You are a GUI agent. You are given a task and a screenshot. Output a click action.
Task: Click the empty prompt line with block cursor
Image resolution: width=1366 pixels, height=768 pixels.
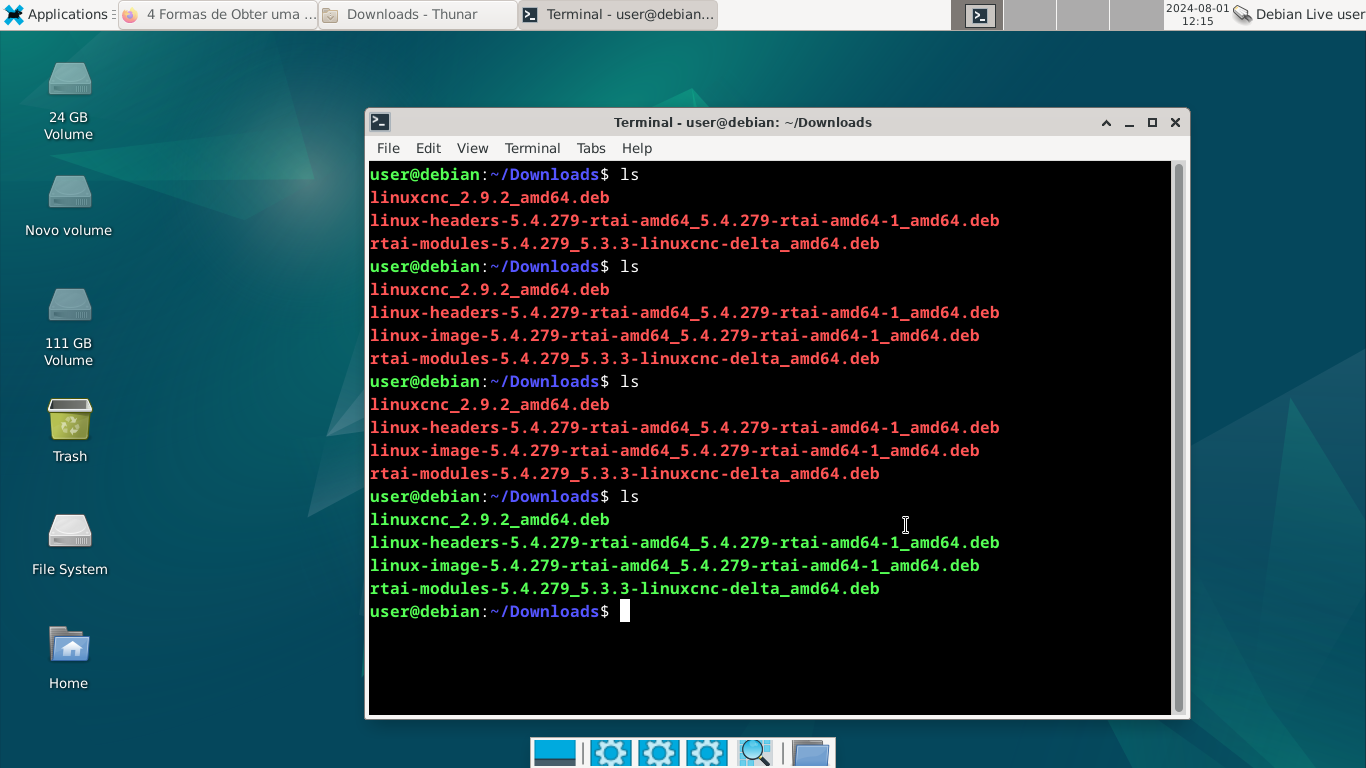click(x=500, y=612)
